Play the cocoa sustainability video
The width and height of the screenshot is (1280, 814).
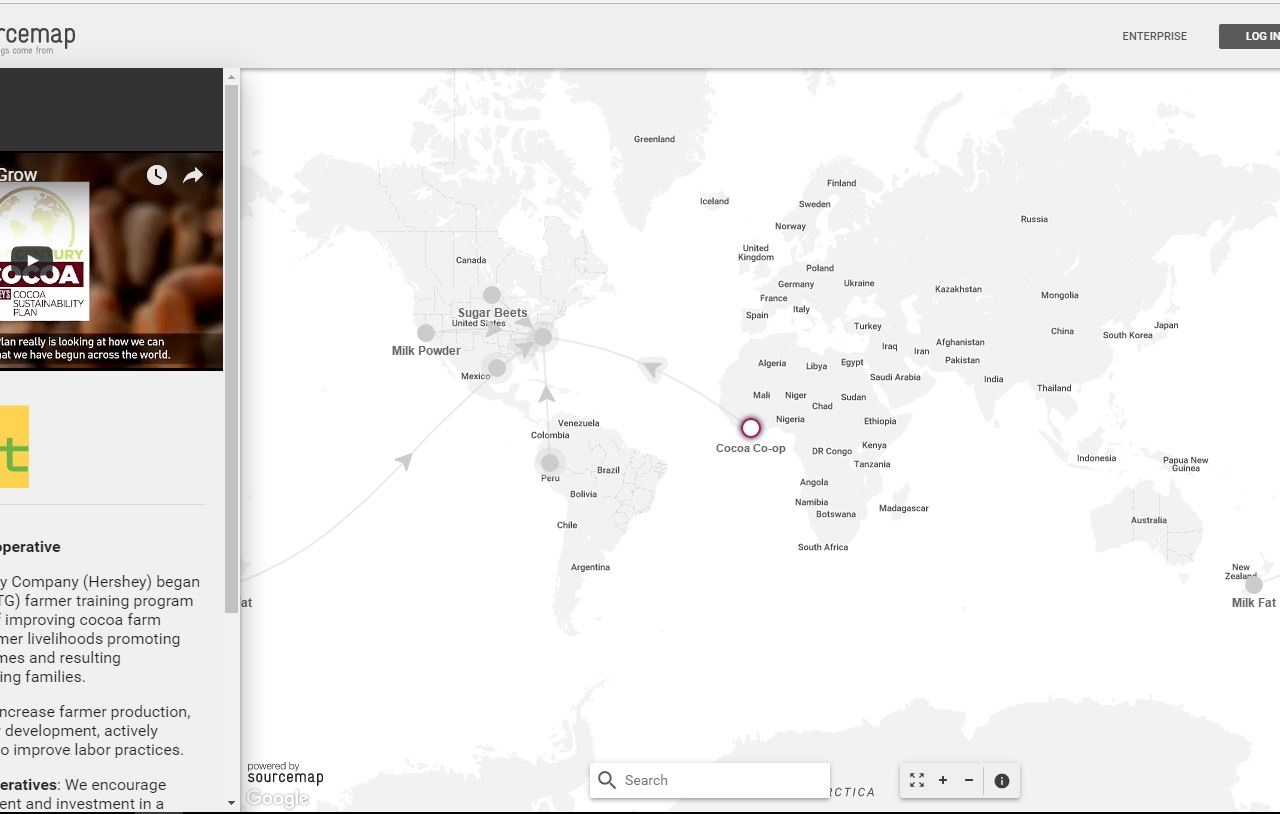point(32,261)
